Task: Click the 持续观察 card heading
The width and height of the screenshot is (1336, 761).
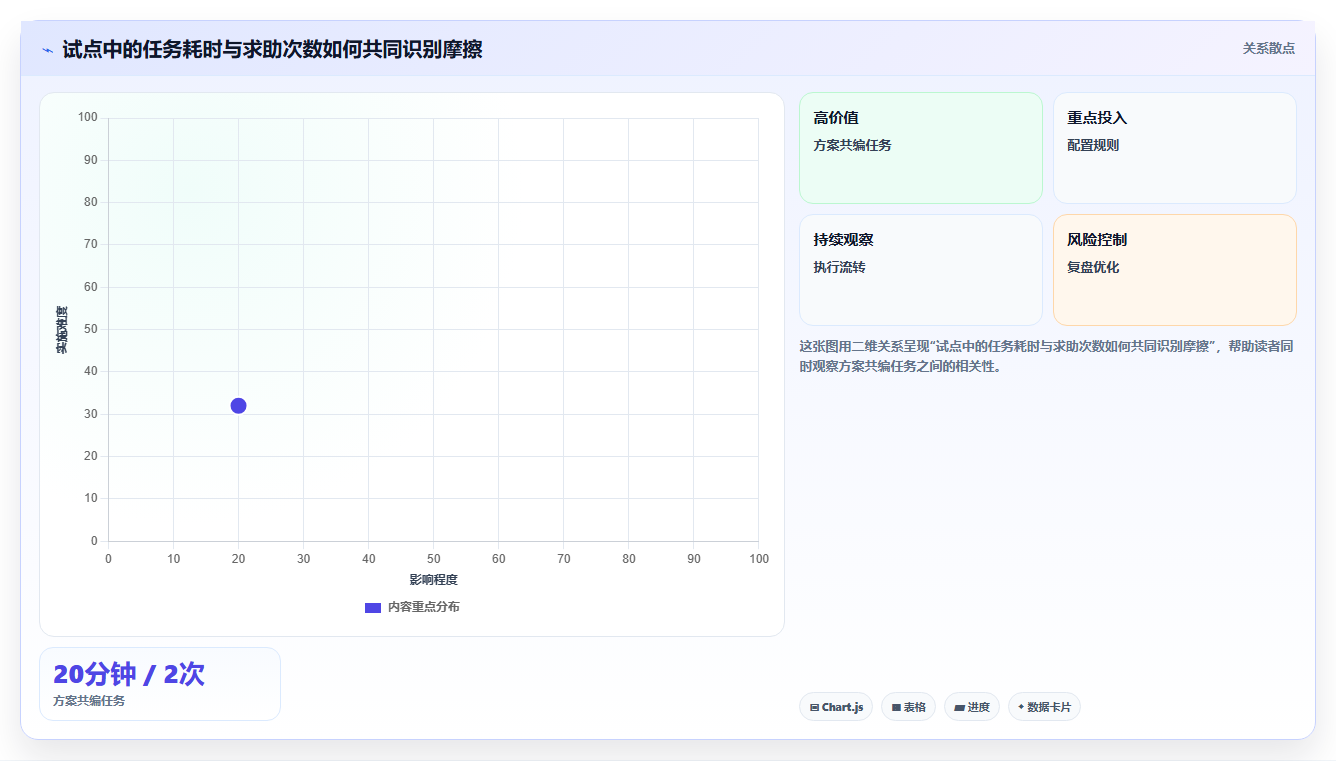Action: click(x=844, y=240)
